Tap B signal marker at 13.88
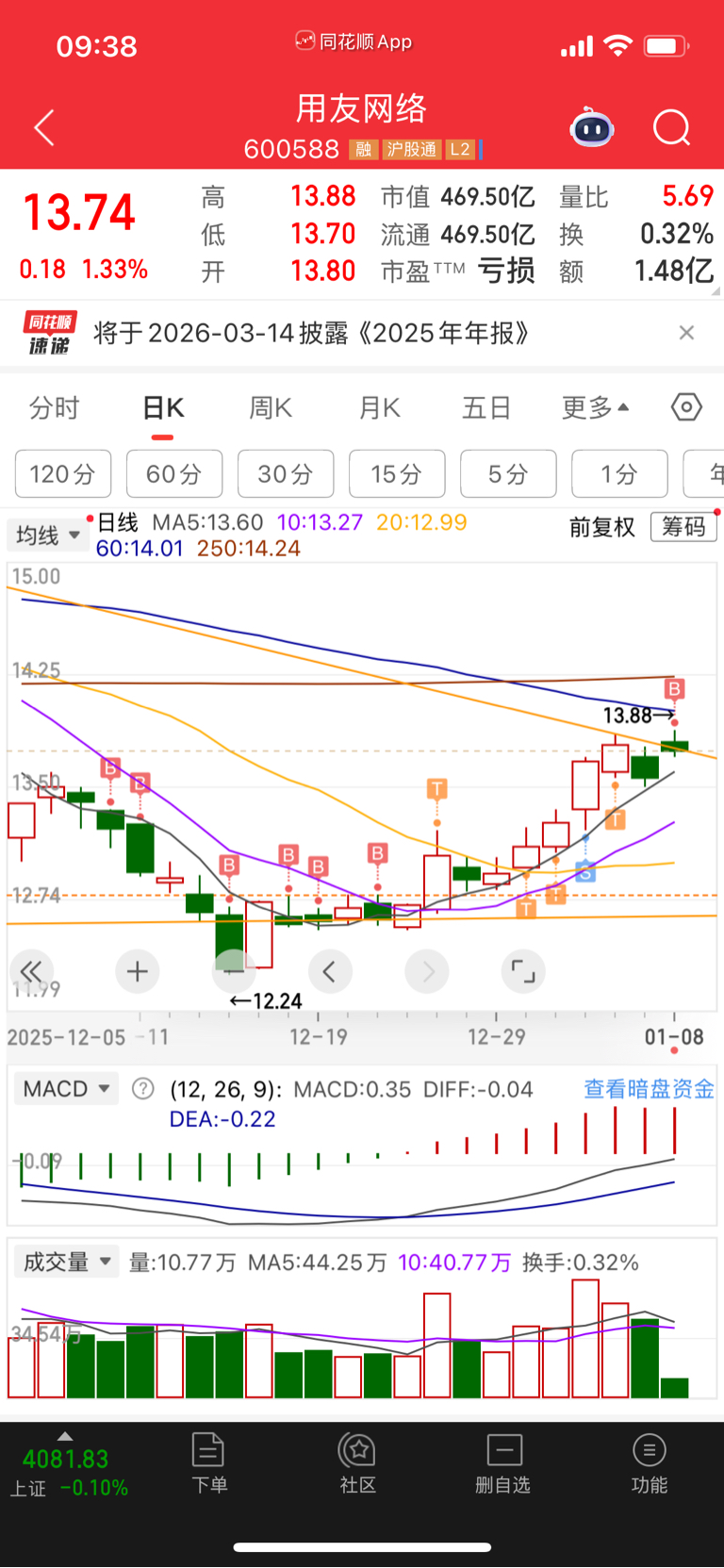This screenshot has width=724, height=1568. 674,688
